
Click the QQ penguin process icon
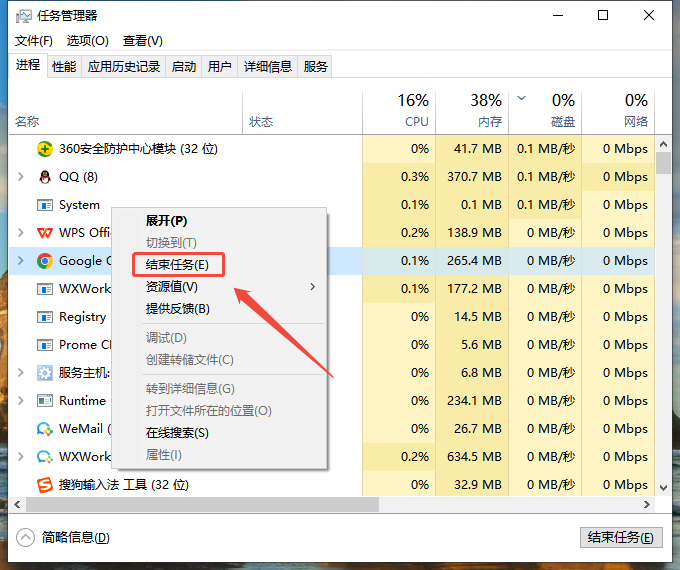coord(45,177)
